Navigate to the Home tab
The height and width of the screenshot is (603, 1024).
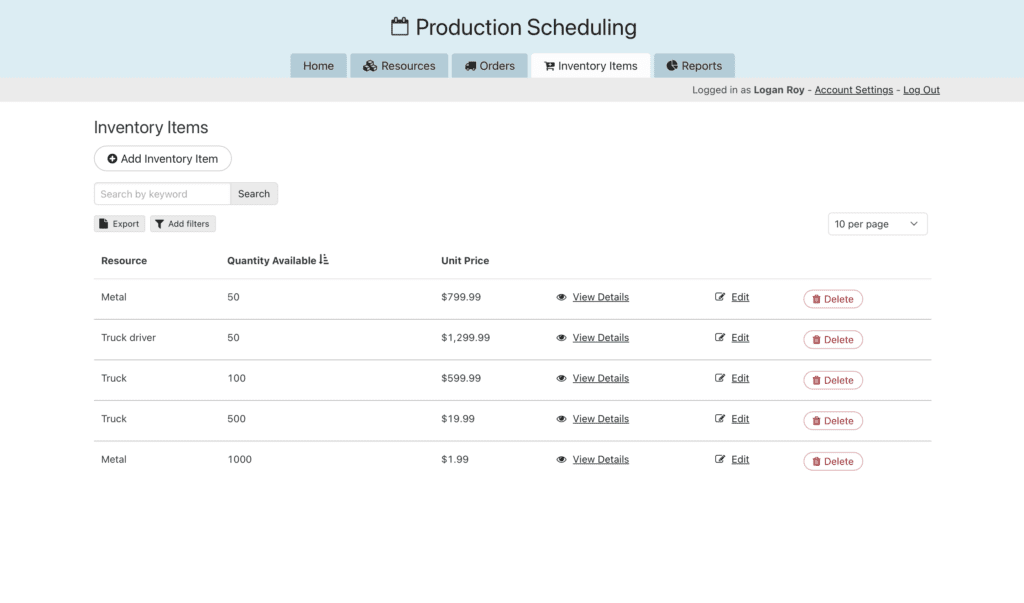[318, 66]
